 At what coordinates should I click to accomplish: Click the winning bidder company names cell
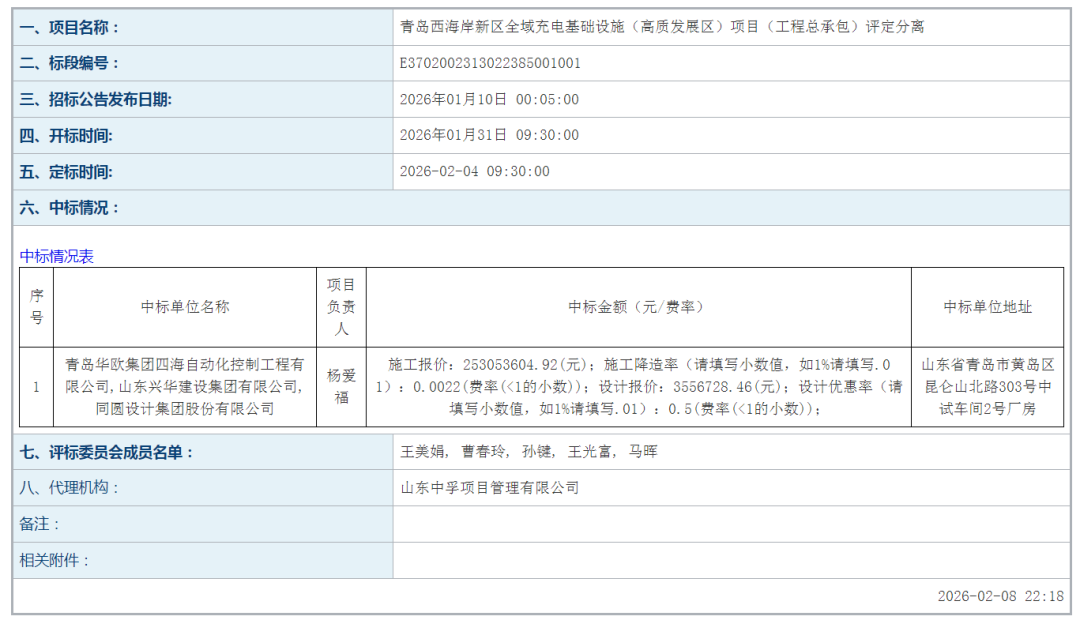click(185, 387)
